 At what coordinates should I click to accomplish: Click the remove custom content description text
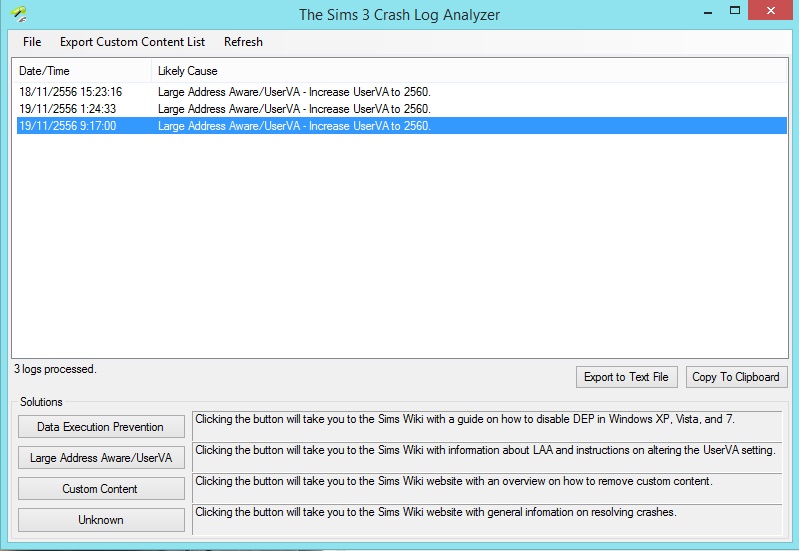click(x=454, y=481)
